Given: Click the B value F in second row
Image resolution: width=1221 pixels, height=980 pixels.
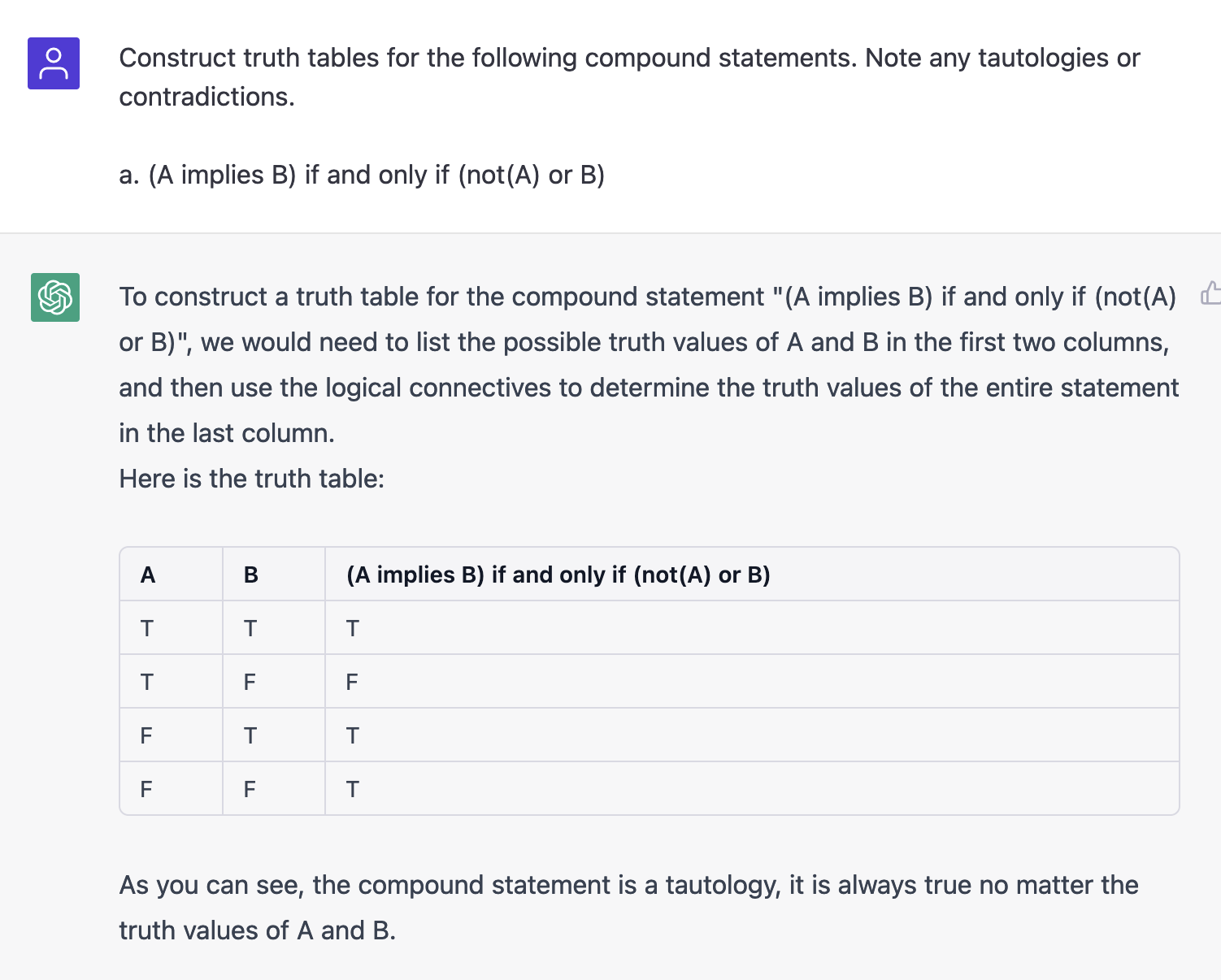Looking at the screenshot, I should [250, 683].
